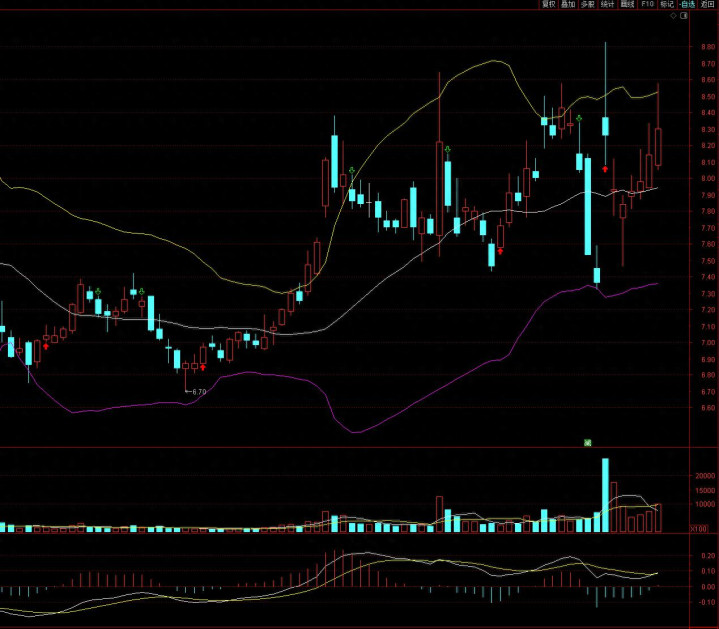Click the 8.80 price axis label

708,47
